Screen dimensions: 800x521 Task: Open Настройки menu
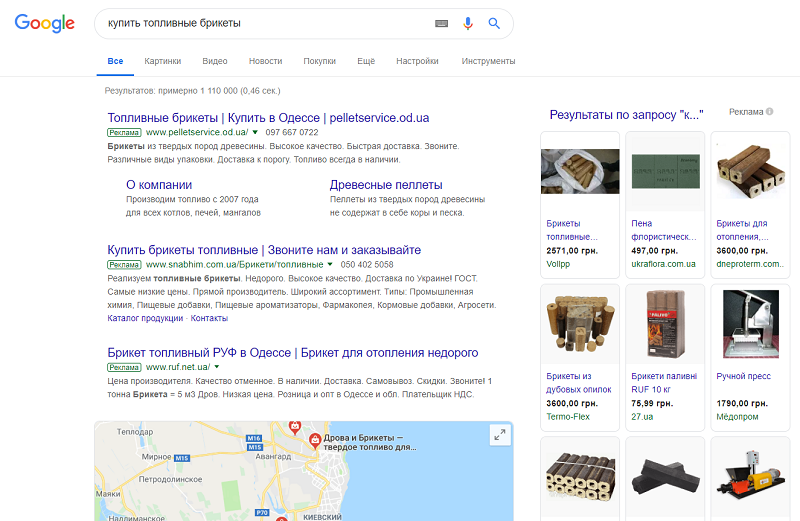(x=417, y=61)
